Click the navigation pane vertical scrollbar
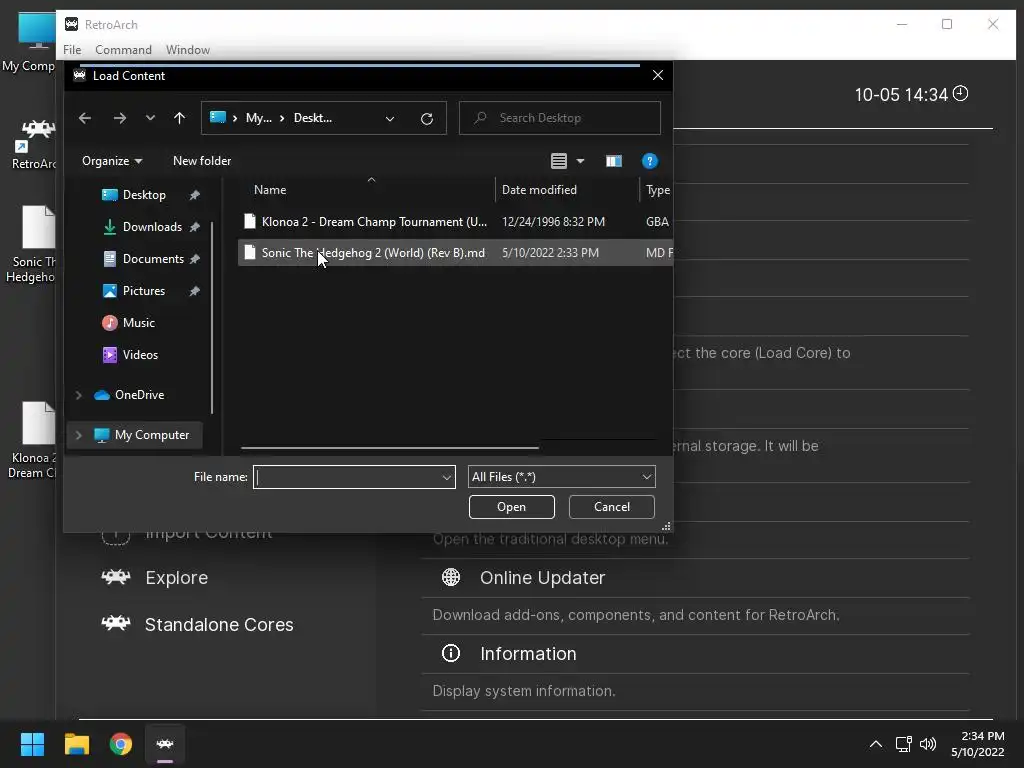Image resolution: width=1024 pixels, height=768 pixels. (212, 318)
